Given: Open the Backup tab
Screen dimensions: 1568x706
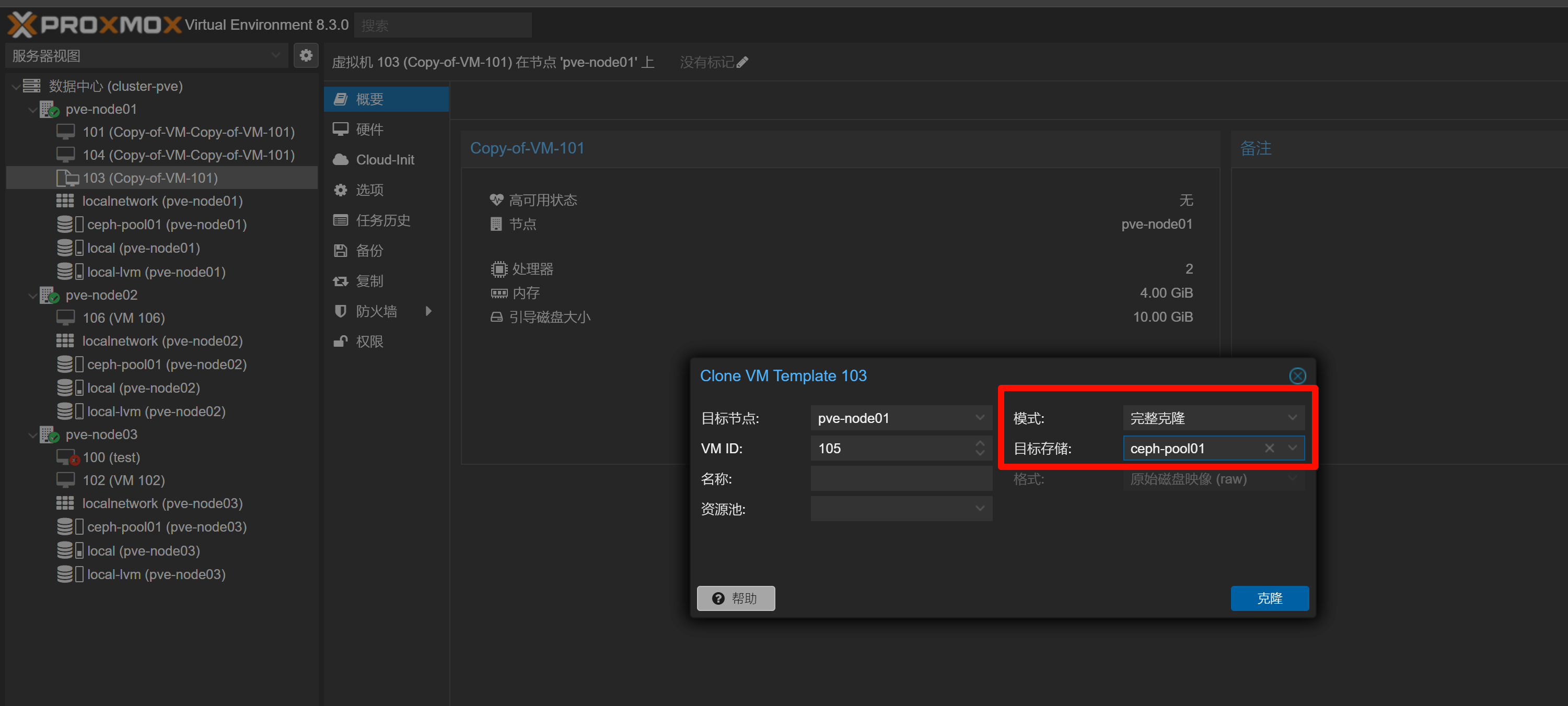Looking at the screenshot, I should pyautogui.click(x=387, y=251).
